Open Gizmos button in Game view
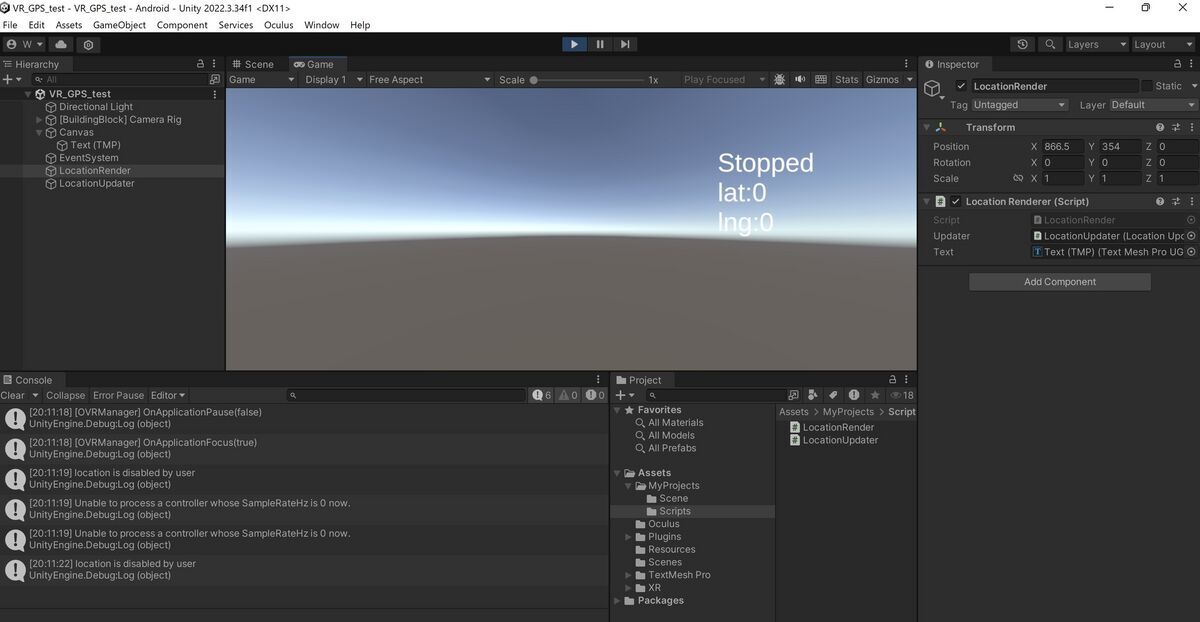Viewport: 1200px width, 622px height. click(882, 79)
